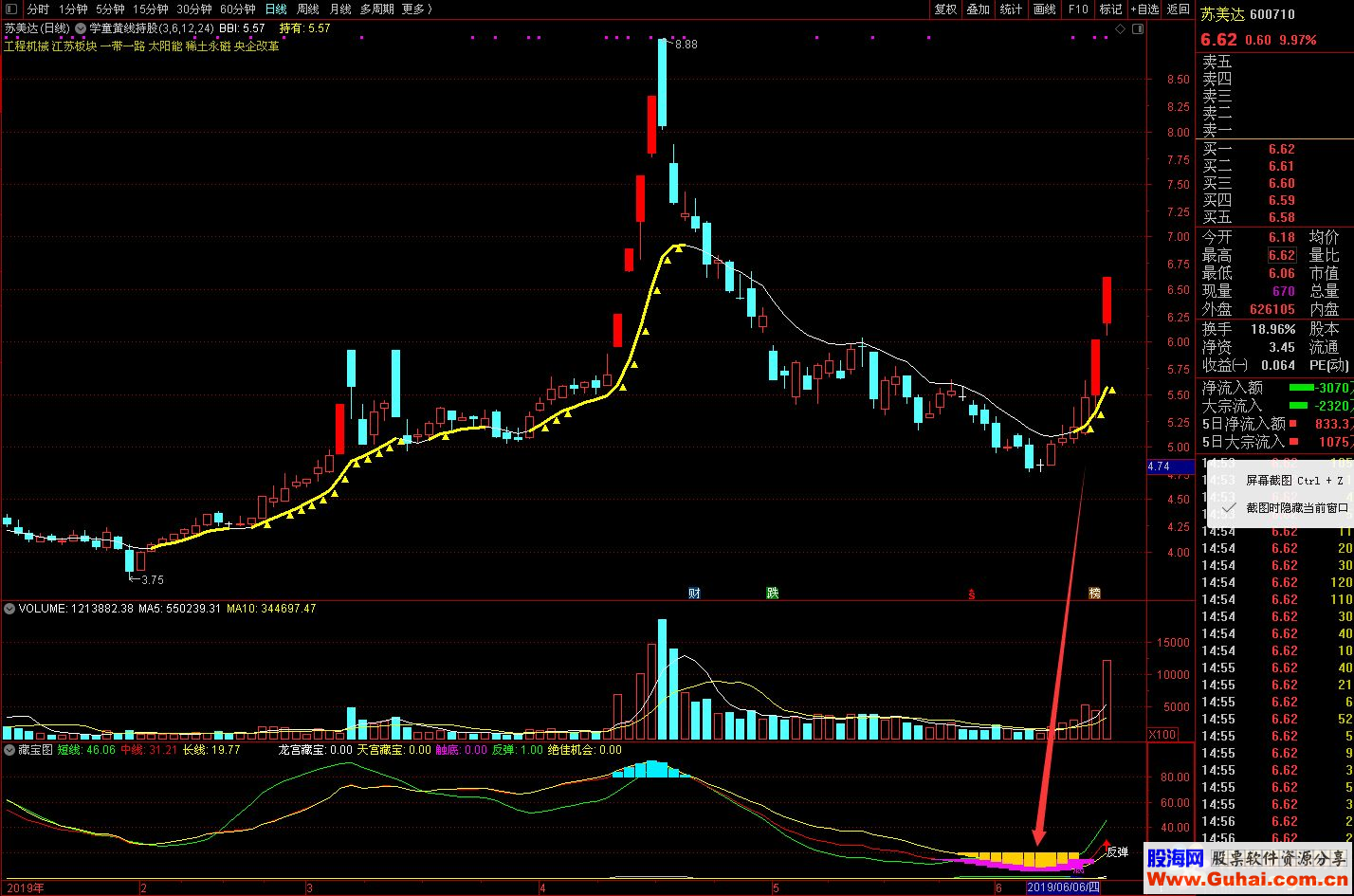Image resolution: width=1354 pixels, height=896 pixels.
Task: Click the 换手 value 18.96%
Action: tap(1273, 329)
